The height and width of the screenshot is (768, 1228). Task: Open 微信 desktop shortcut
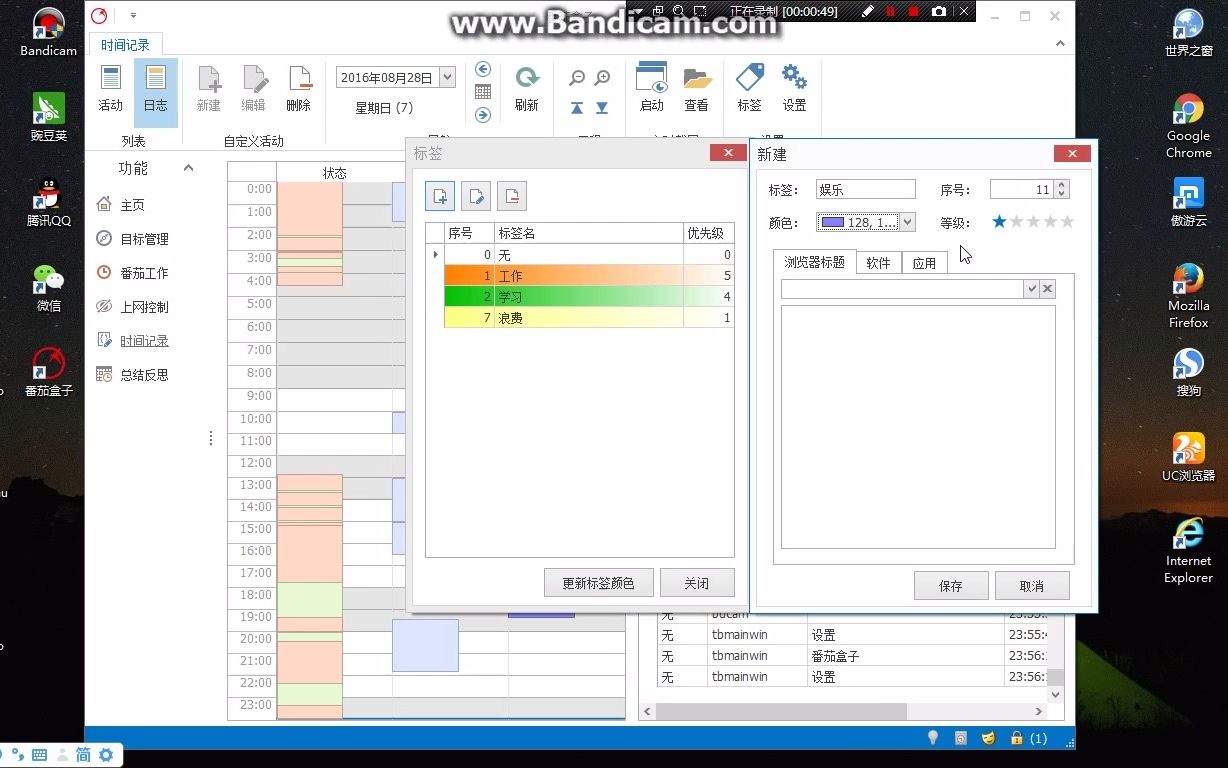click(x=48, y=289)
